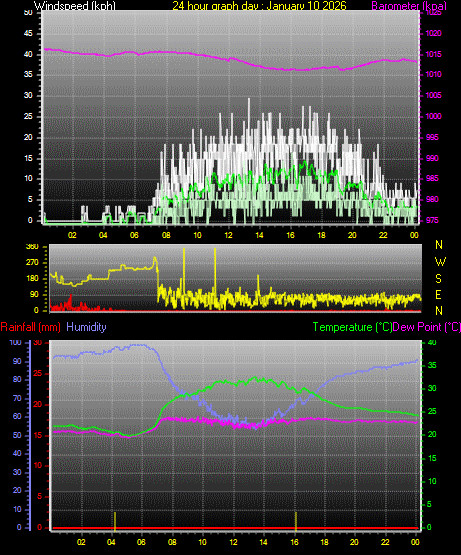461x555 pixels.
Task: Select '15' on the green temperature axis
Action: (x=432, y=458)
